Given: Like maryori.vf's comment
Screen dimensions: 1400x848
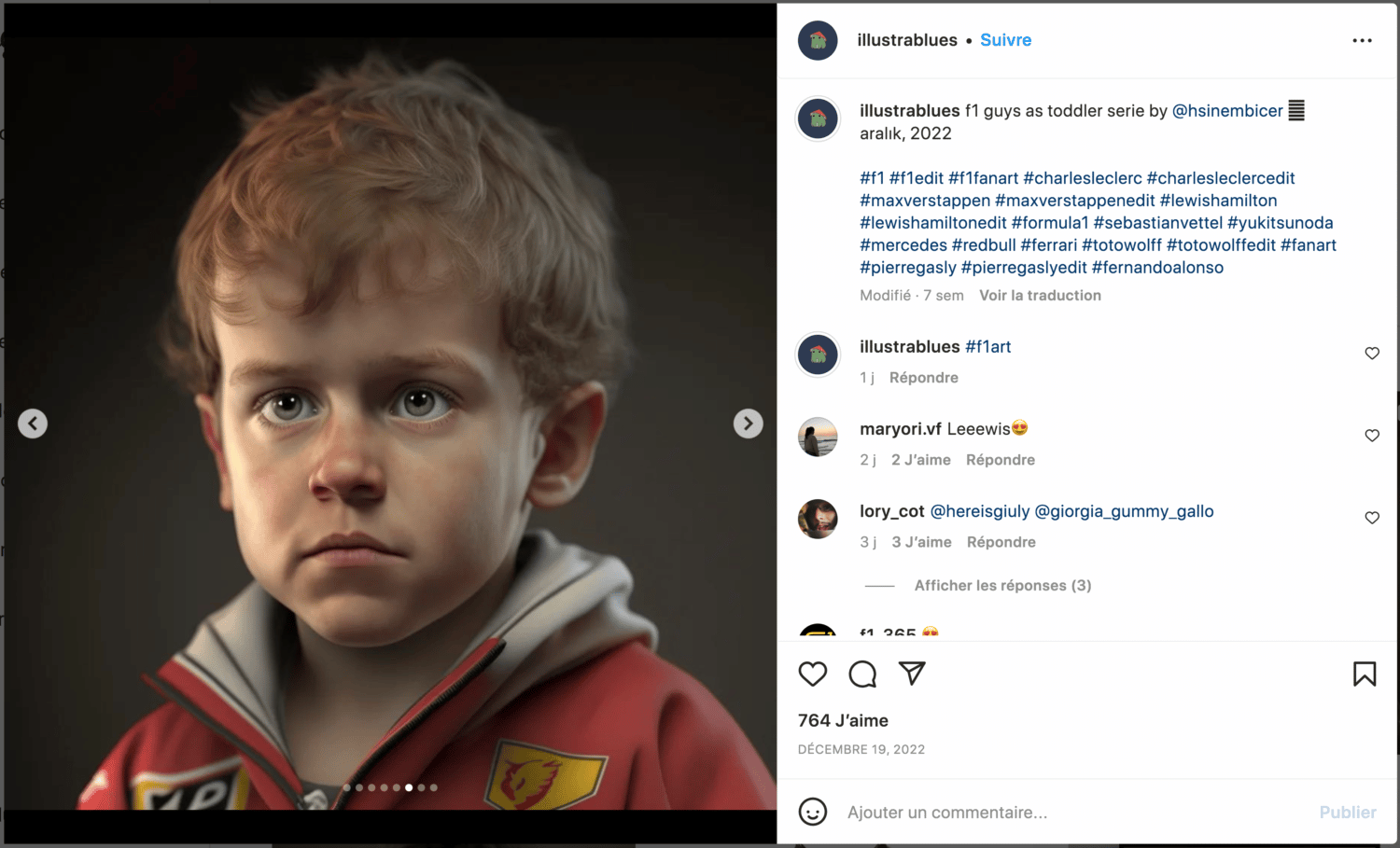Looking at the screenshot, I should coord(1372,436).
